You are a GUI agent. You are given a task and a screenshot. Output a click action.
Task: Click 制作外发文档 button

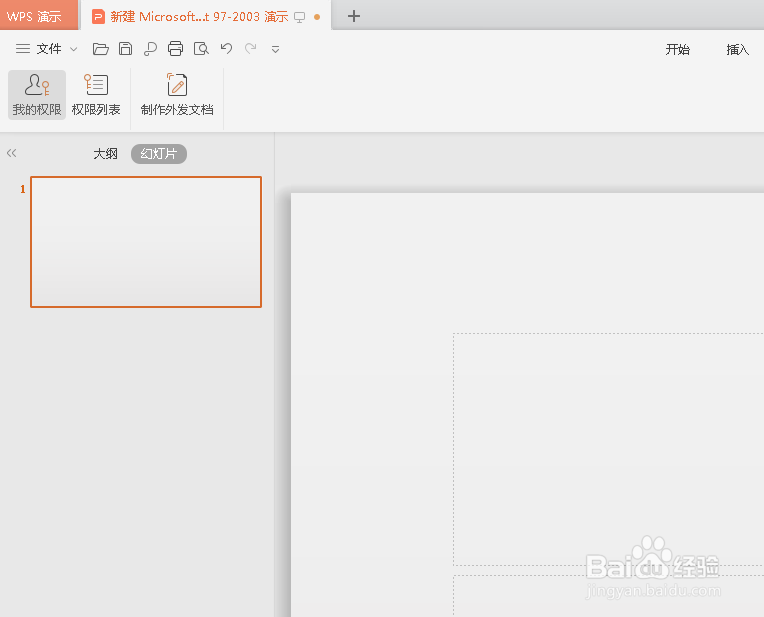tap(177, 95)
